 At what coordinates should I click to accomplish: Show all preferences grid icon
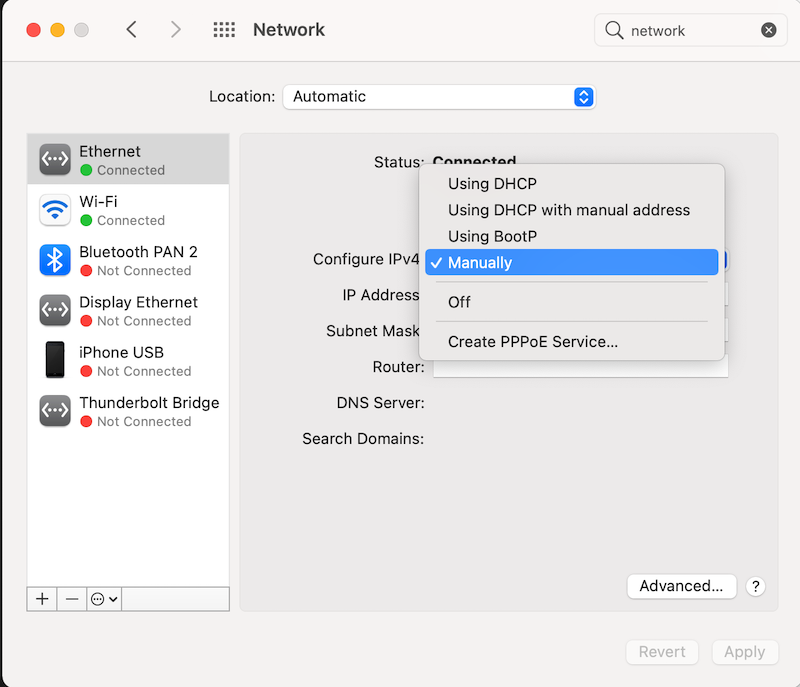(x=224, y=30)
